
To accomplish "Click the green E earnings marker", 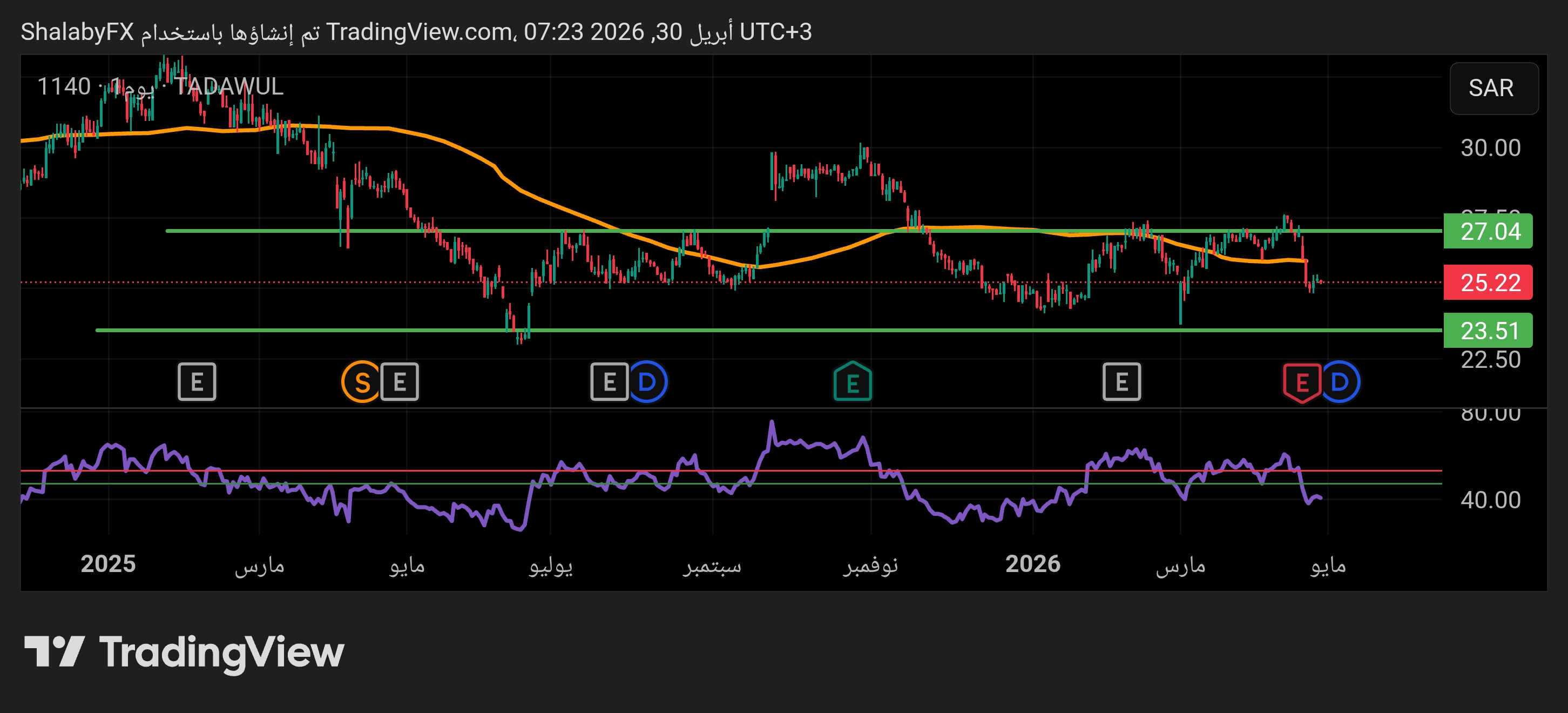I will coord(852,382).
